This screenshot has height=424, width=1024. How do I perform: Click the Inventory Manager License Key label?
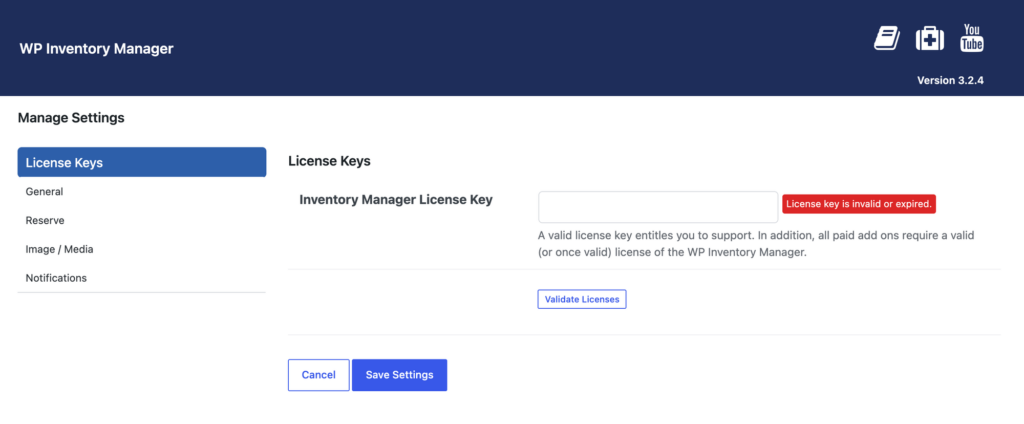(x=396, y=200)
